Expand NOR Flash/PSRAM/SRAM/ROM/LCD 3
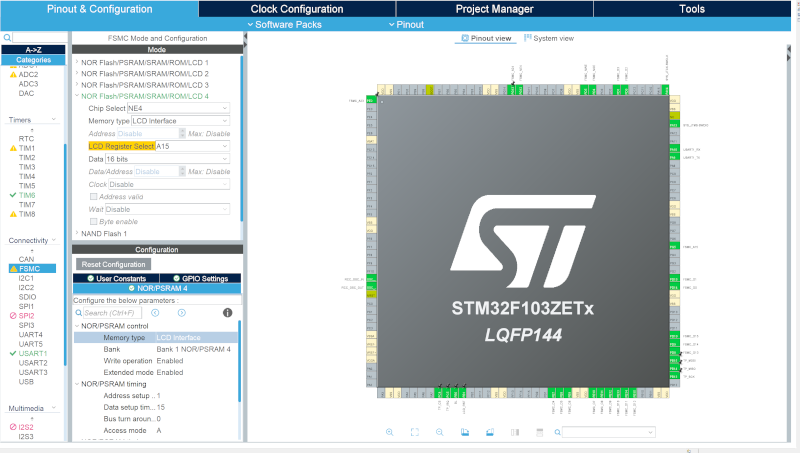The image size is (800, 453). tap(77, 85)
